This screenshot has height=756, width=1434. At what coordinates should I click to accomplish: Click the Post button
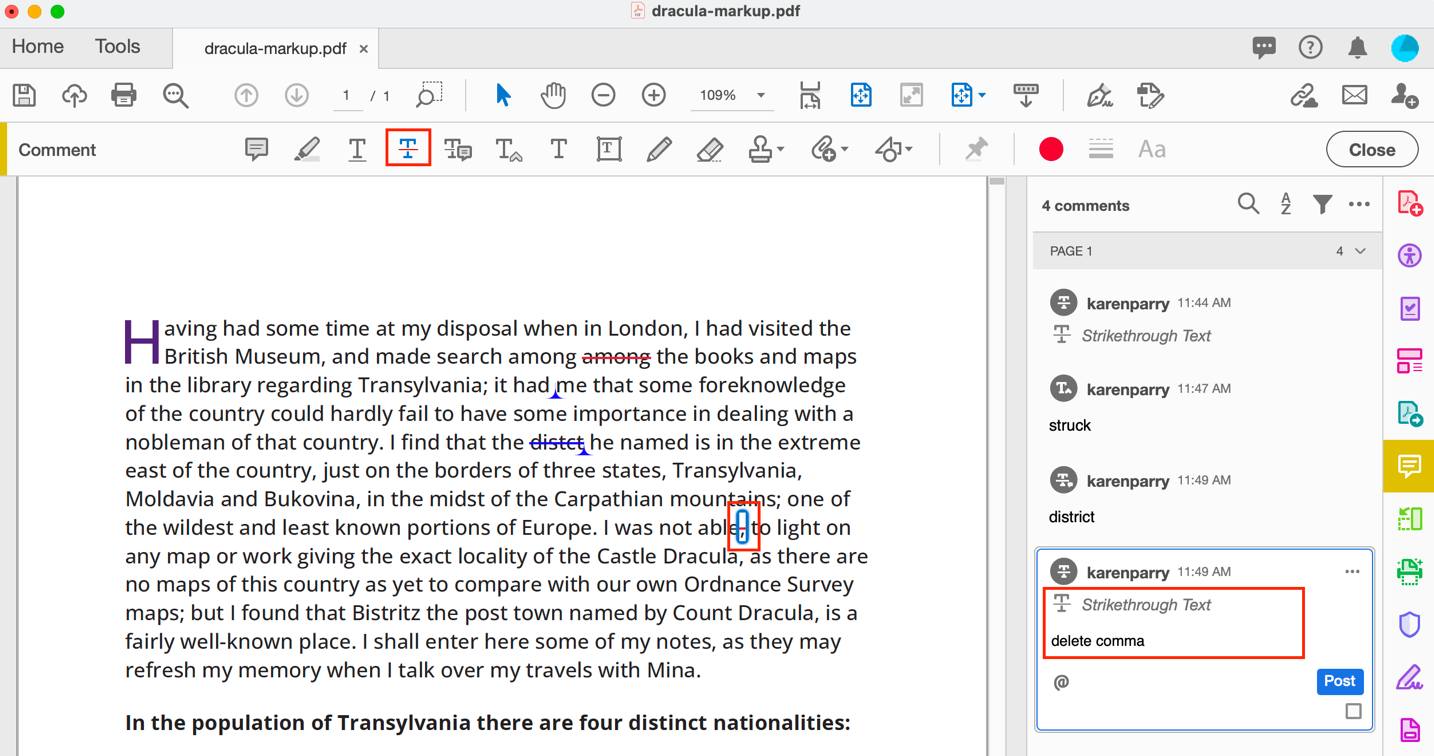point(1339,681)
